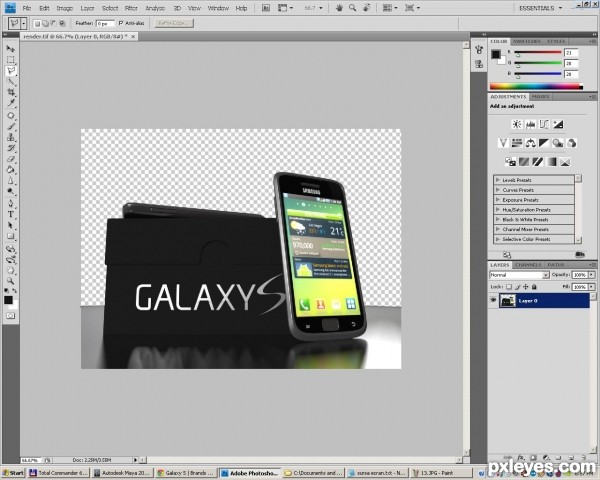The width and height of the screenshot is (600, 480).
Task: Open 13.JPG Paint from taskbar
Action: click(440, 473)
